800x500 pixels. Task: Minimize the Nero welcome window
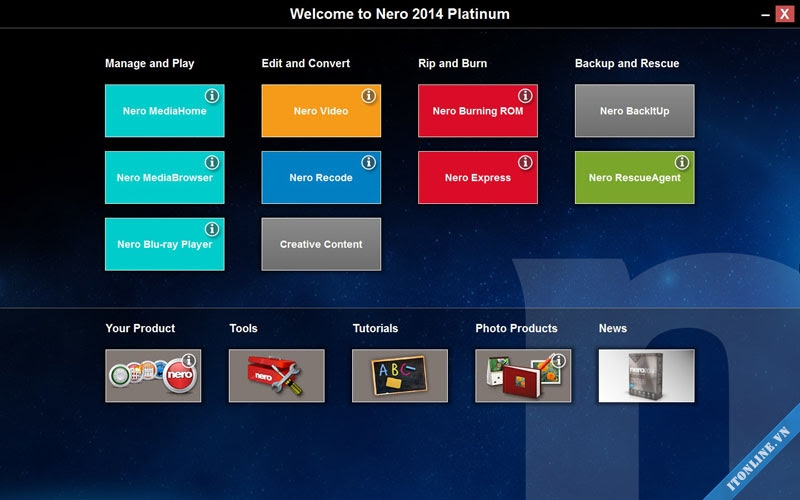765,15
